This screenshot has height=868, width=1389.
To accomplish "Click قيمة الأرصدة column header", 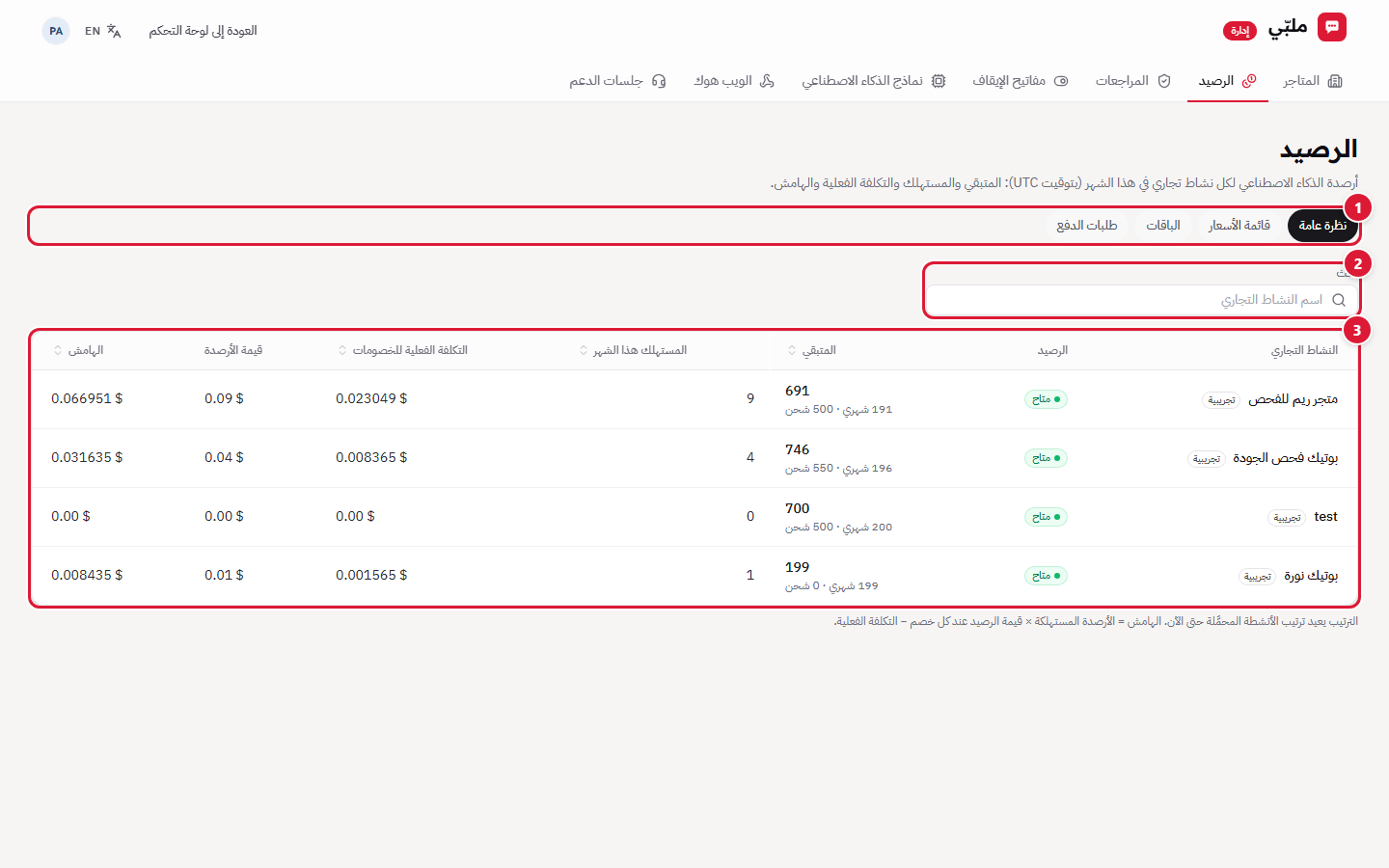I will coord(233,350).
